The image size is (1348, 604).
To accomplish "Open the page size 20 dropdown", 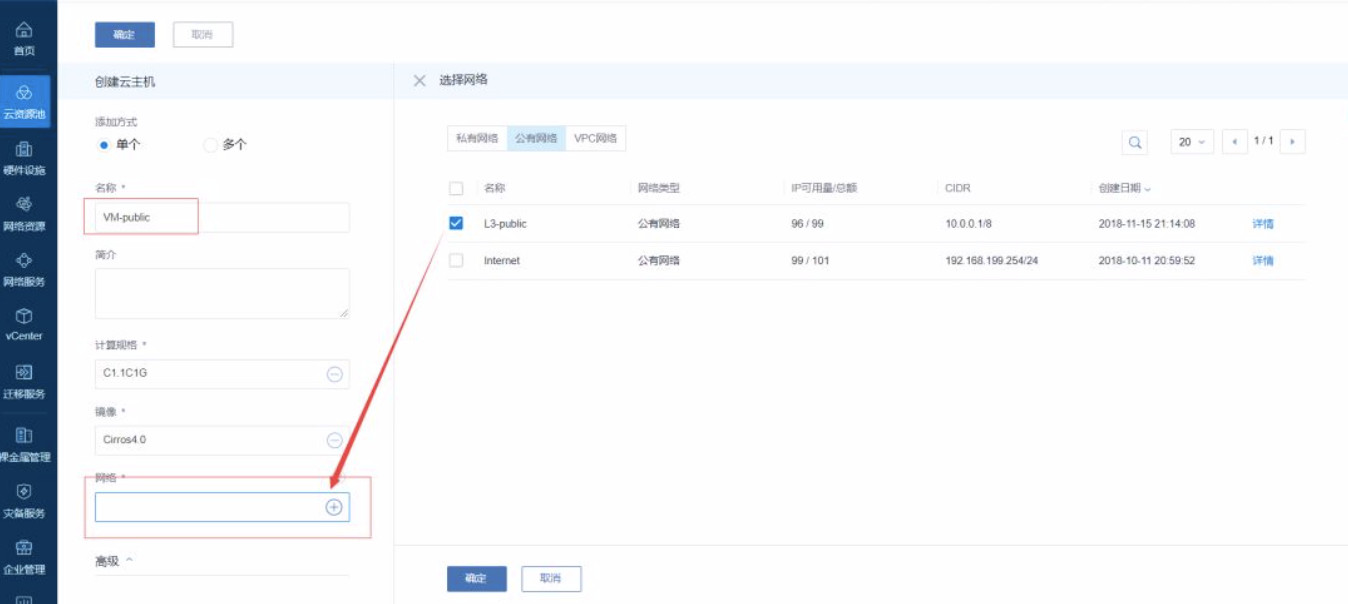I will click(x=1193, y=142).
